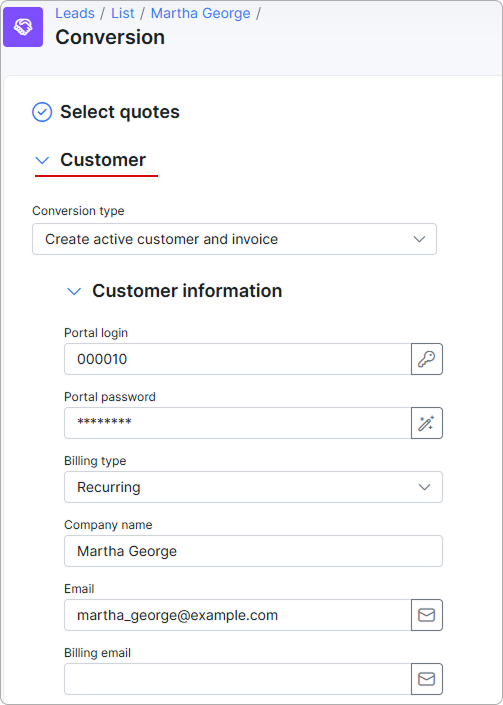Click the Select quotes heading
503x705 pixels.
(120, 112)
